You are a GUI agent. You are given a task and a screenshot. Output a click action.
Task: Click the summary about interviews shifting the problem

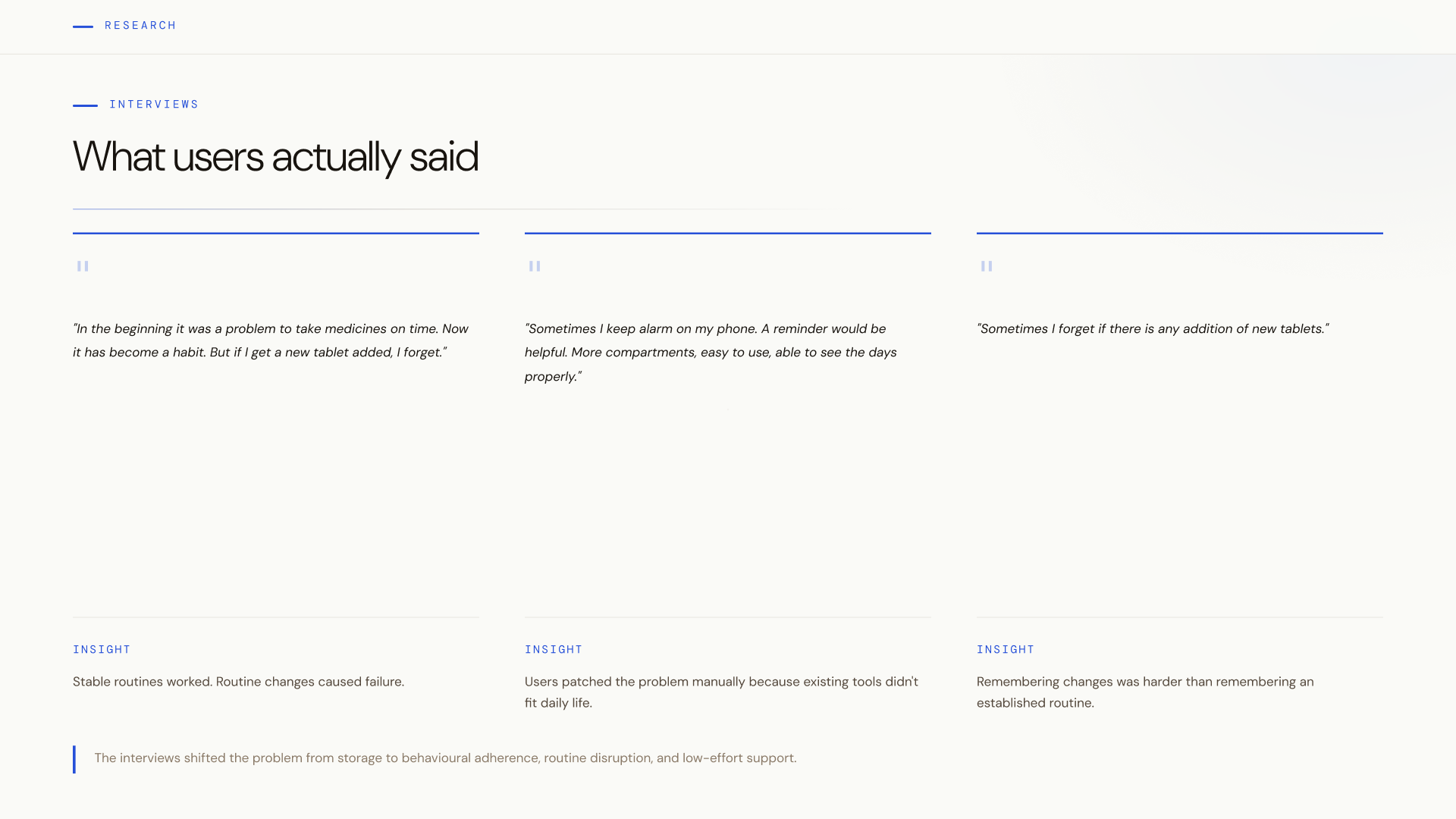(x=445, y=758)
